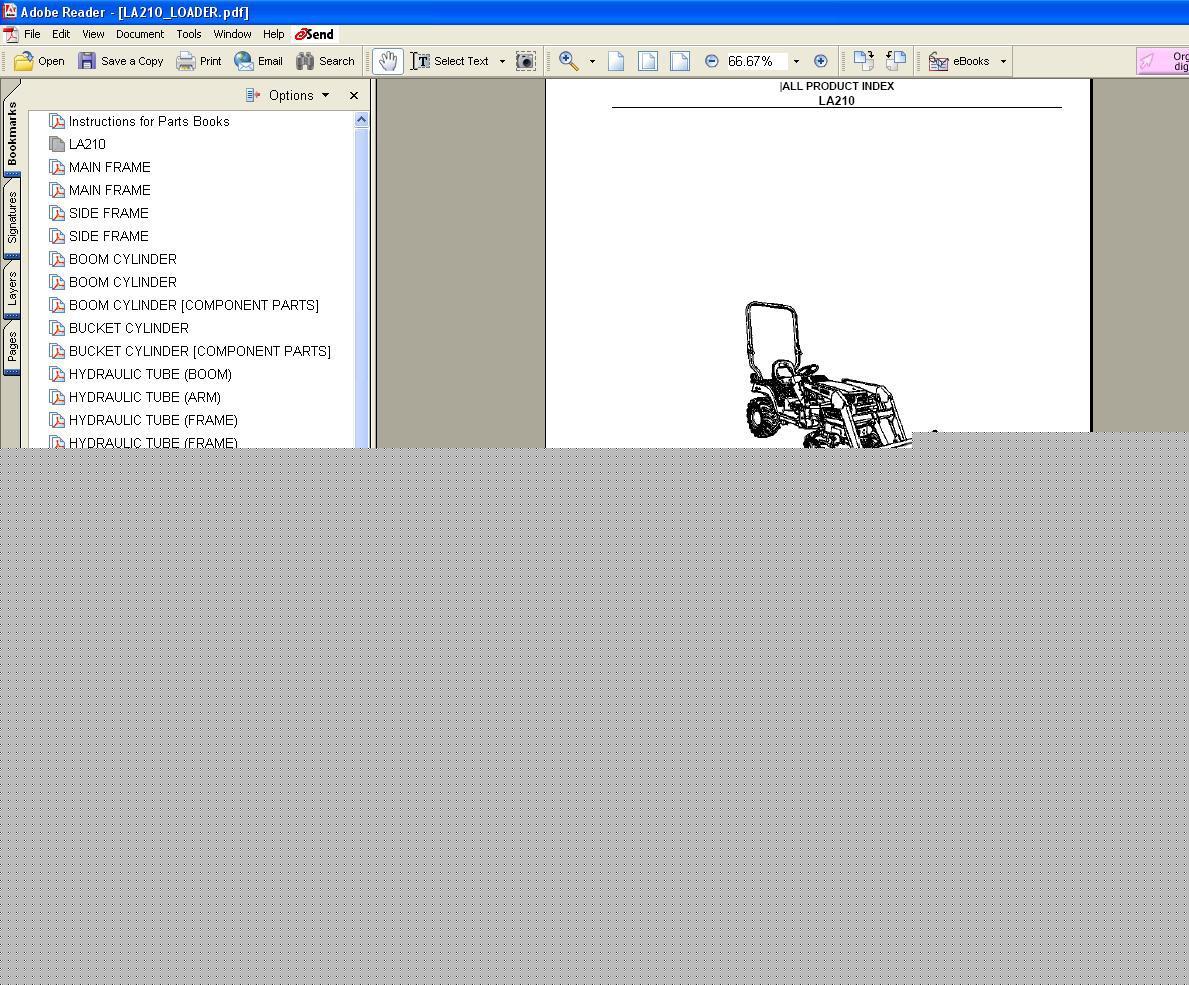The width and height of the screenshot is (1189, 985).
Task: Switch to the Layers side tab
Action: coord(12,290)
